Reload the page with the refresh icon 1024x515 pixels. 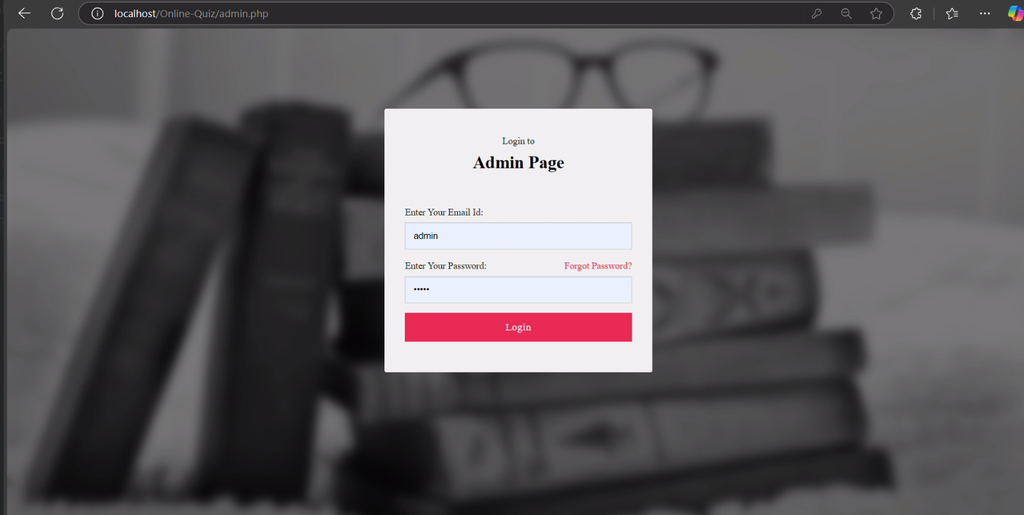pos(57,13)
